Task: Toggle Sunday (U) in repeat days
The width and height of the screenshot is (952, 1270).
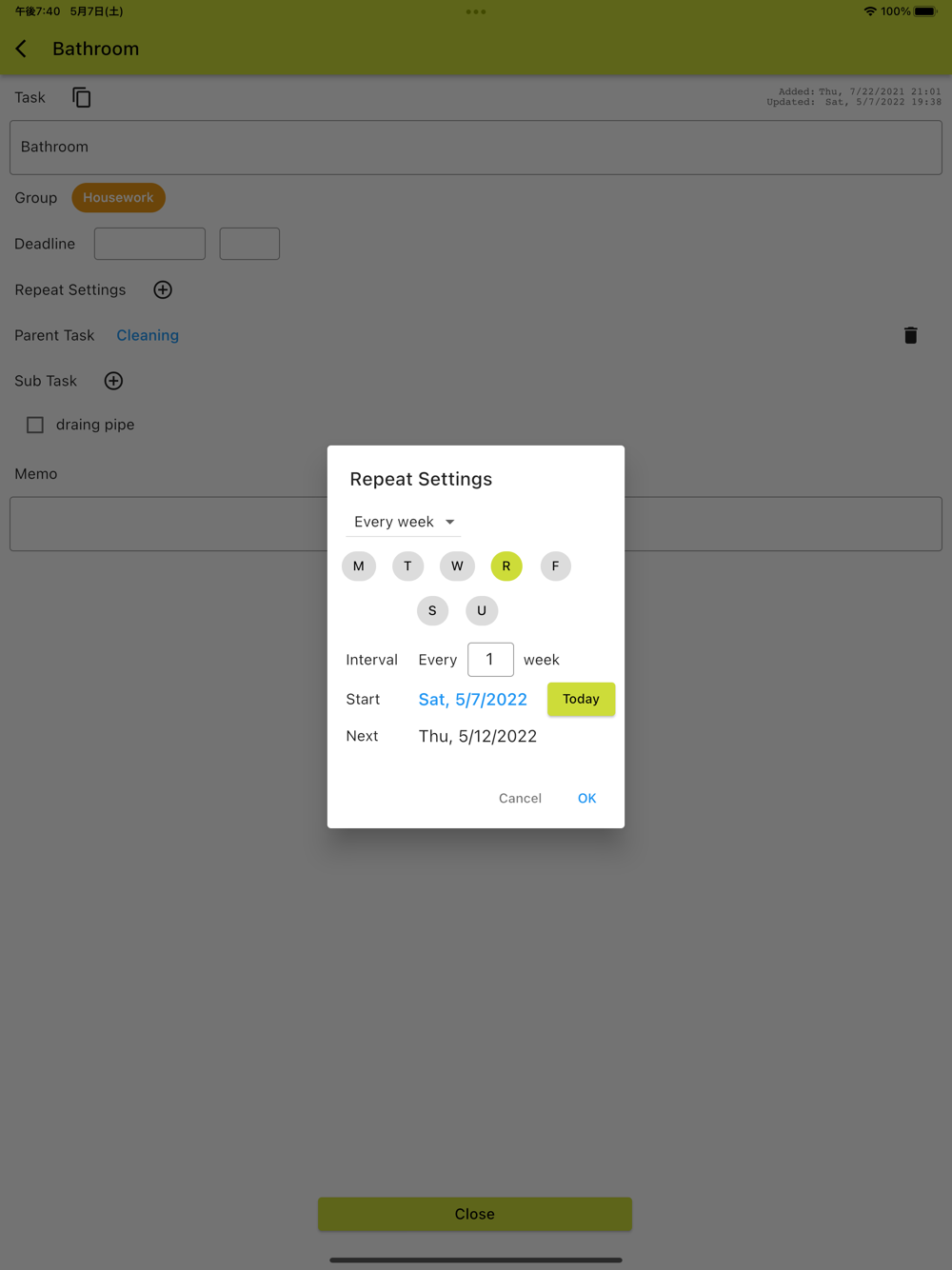Action: point(482,611)
